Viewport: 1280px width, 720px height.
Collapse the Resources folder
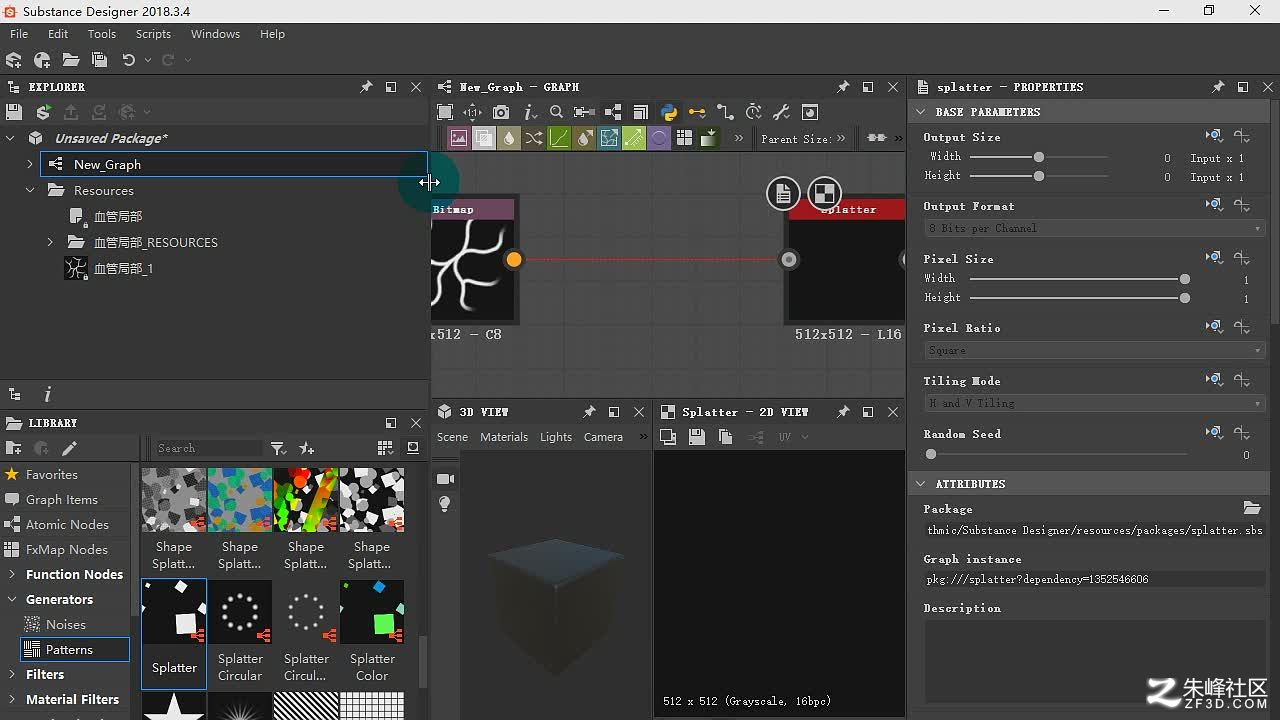(x=30, y=190)
